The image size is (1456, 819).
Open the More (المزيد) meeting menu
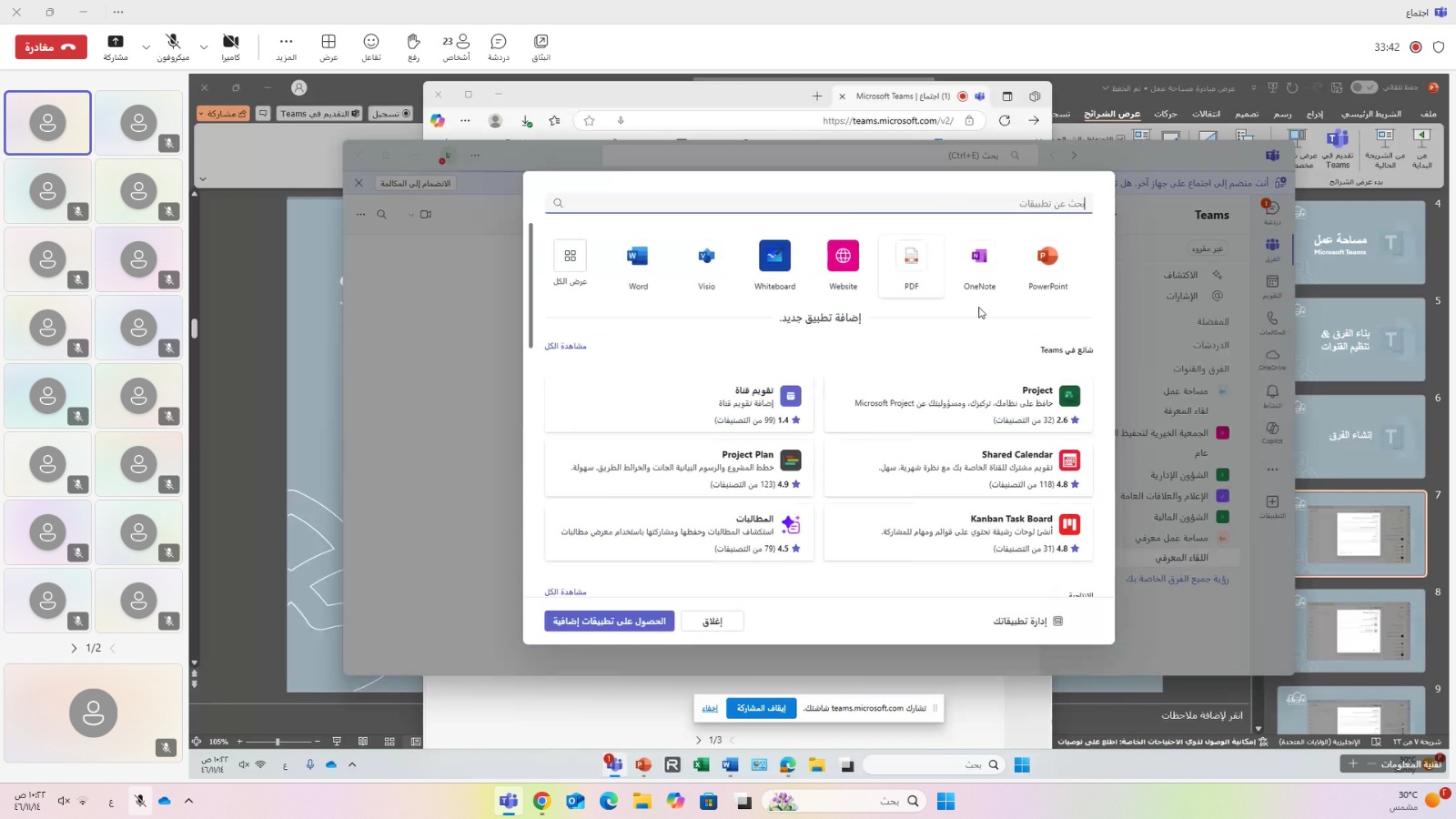[286, 47]
